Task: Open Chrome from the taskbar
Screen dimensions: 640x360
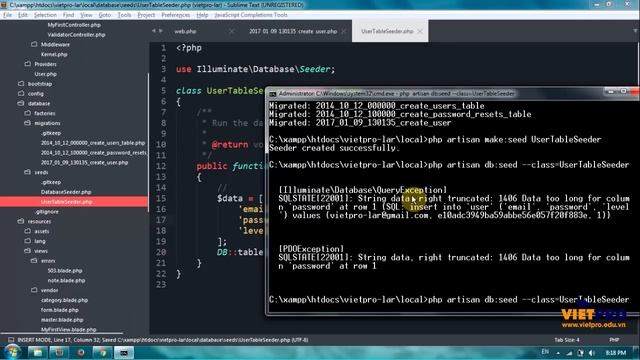Action: point(102,353)
